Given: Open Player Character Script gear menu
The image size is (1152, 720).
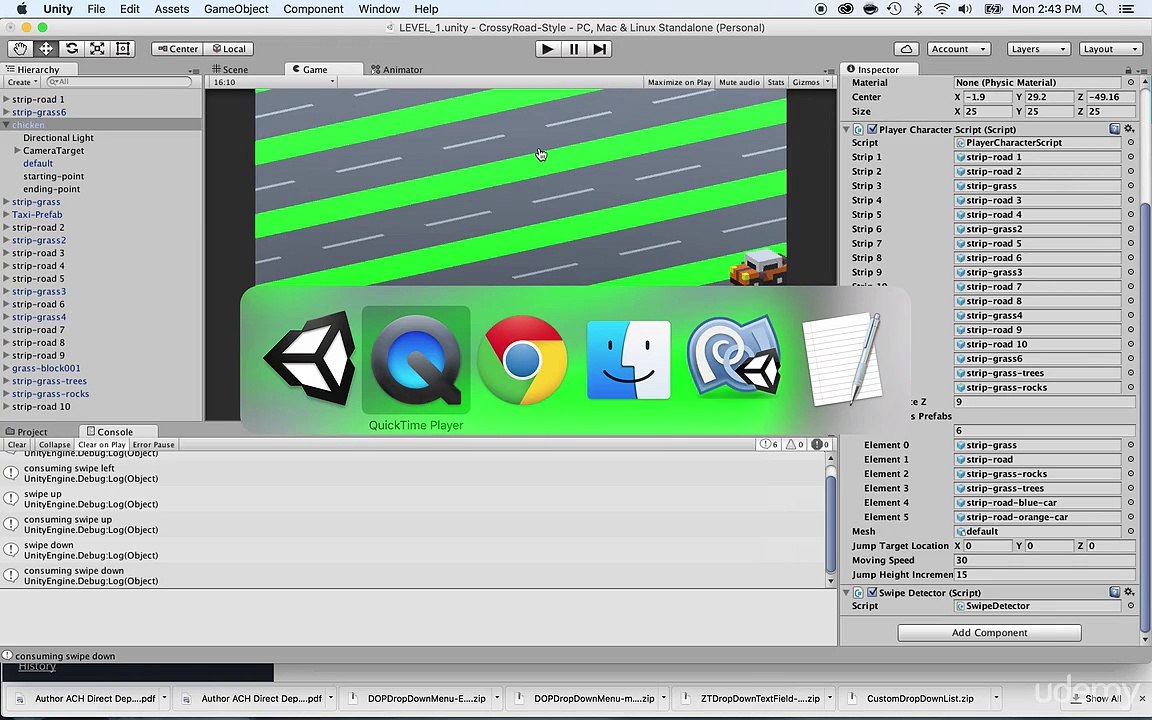Looking at the screenshot, I should click(x=1129, y=129).
